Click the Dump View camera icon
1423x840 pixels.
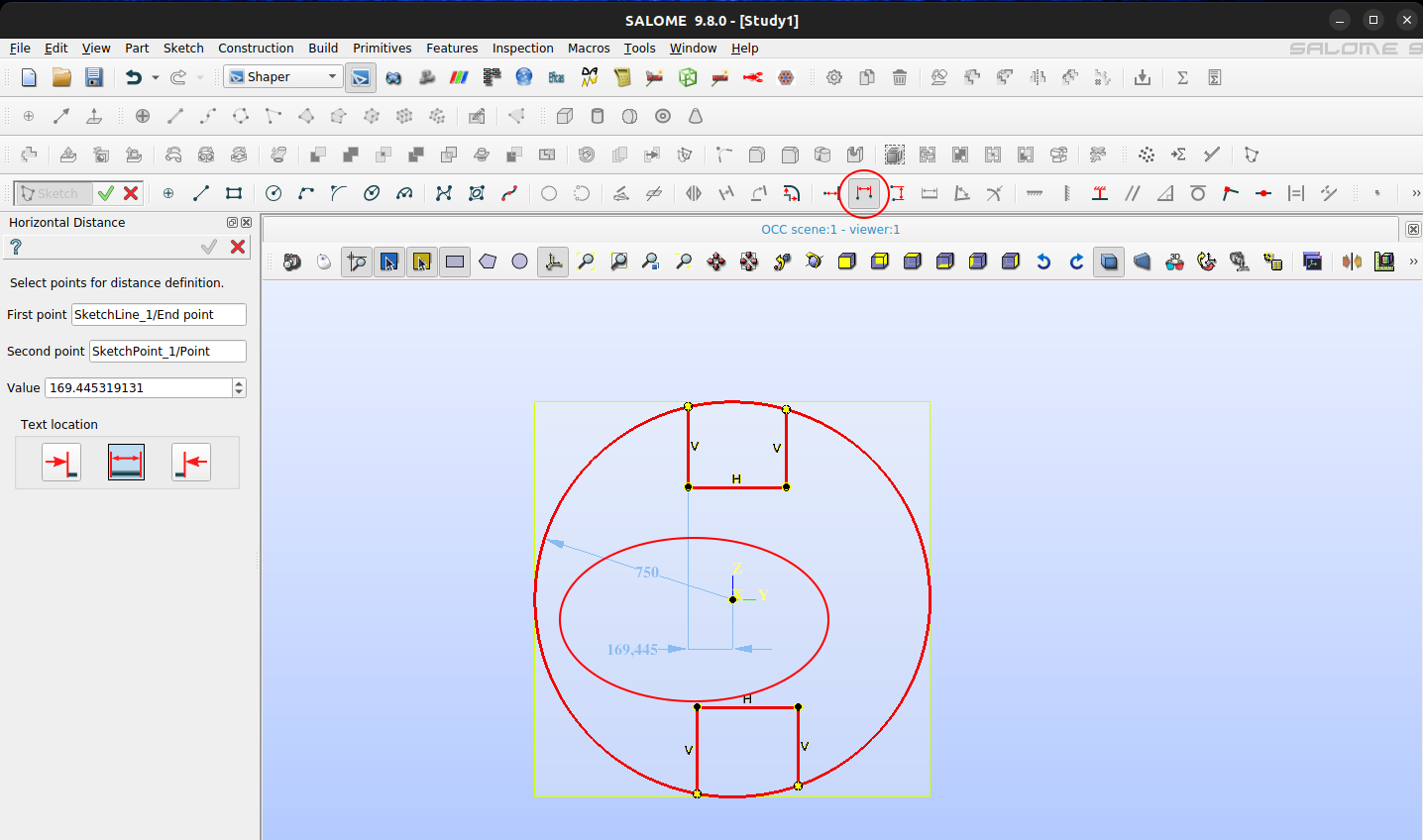(x=291, y=262)
